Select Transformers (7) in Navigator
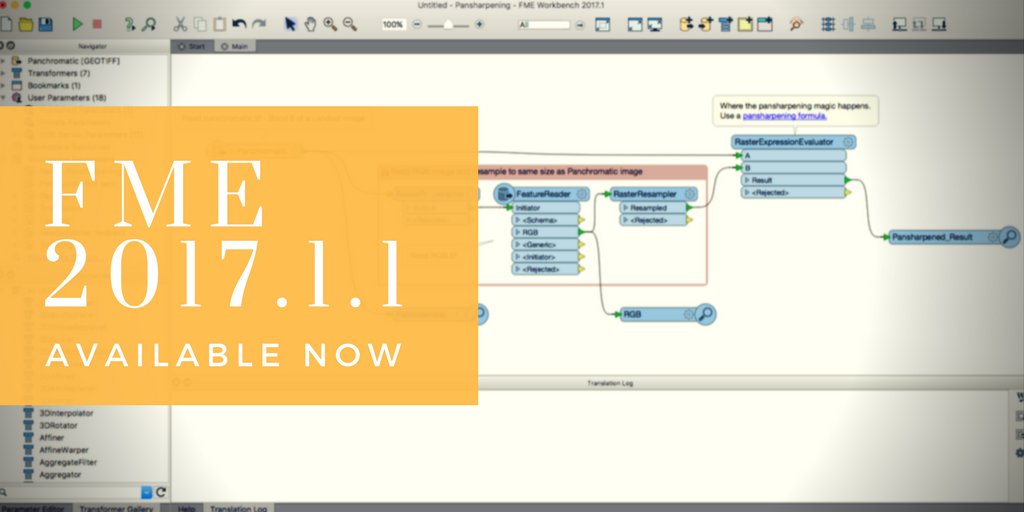Image resolution: width=1024 pixels, height=512 pixels. (x=59, y=73)
